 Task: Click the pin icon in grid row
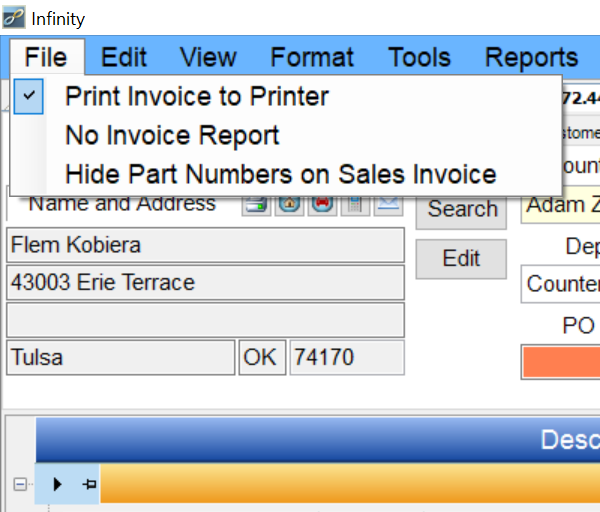(88, 485)
